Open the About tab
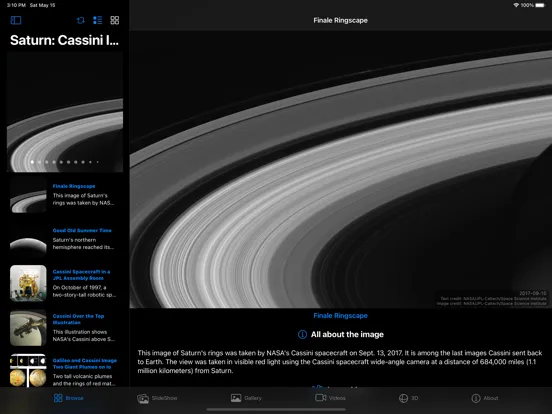 [485, 398]
